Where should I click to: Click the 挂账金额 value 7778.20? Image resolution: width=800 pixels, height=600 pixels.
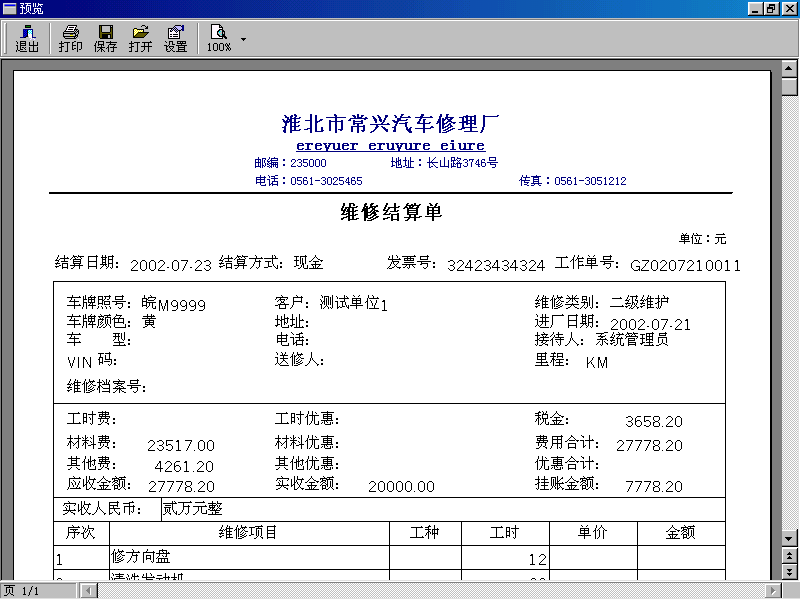click(x=654, y=486)
